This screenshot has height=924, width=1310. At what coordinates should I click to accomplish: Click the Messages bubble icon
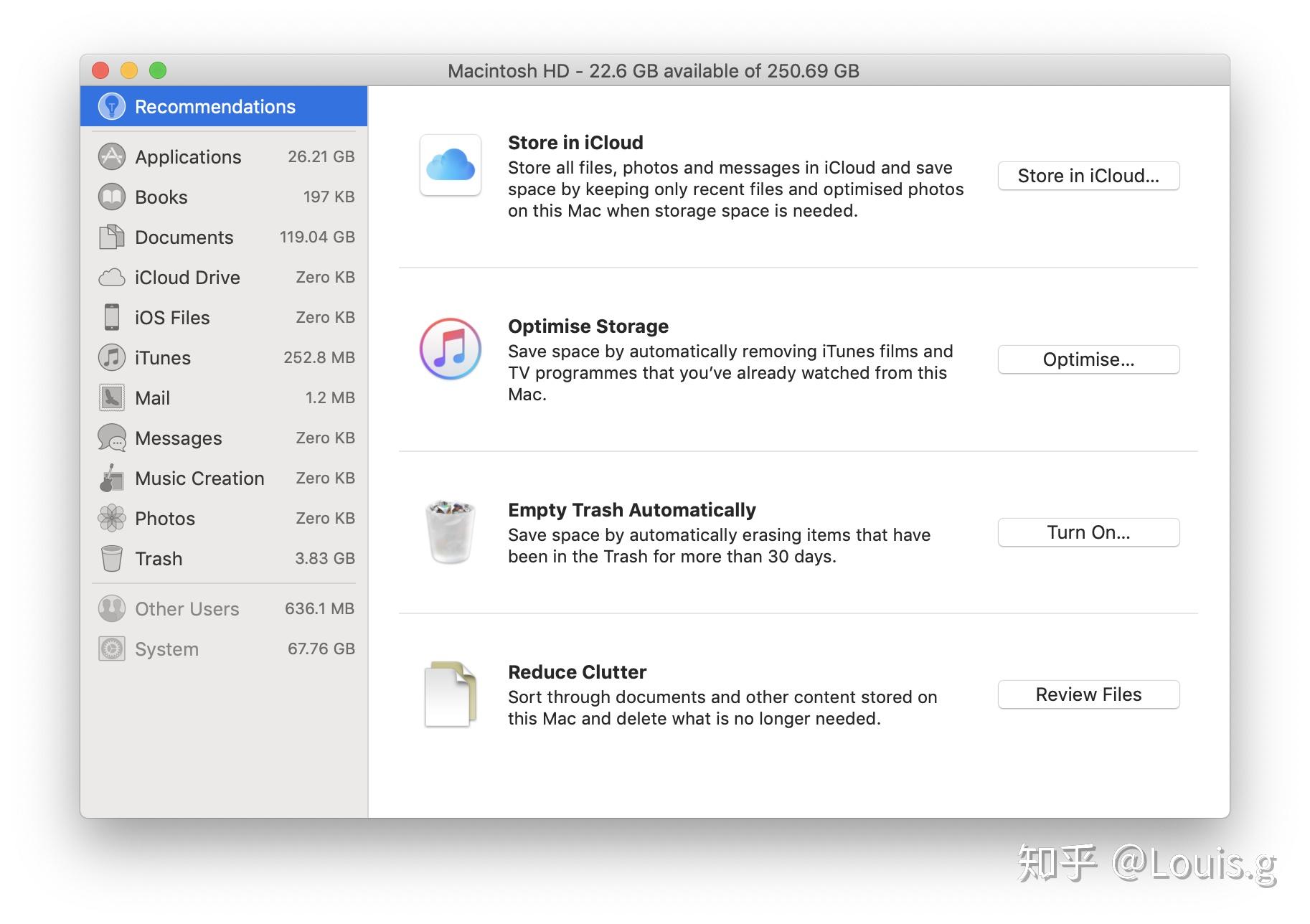[111, 438]
